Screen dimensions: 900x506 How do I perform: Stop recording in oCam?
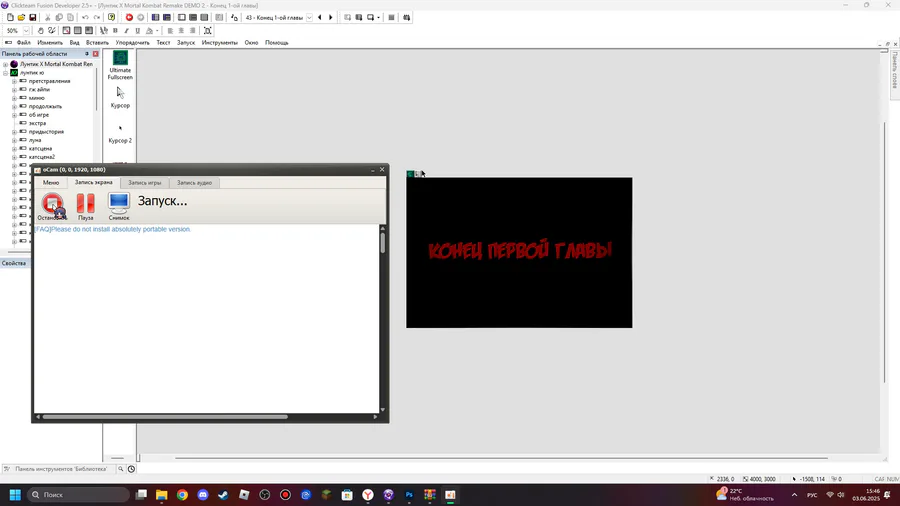click(x=52, y=207)
